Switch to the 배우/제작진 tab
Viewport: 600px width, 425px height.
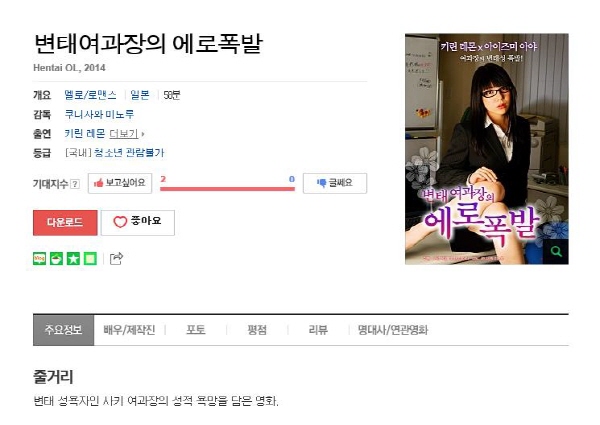[x=129, y=330]
